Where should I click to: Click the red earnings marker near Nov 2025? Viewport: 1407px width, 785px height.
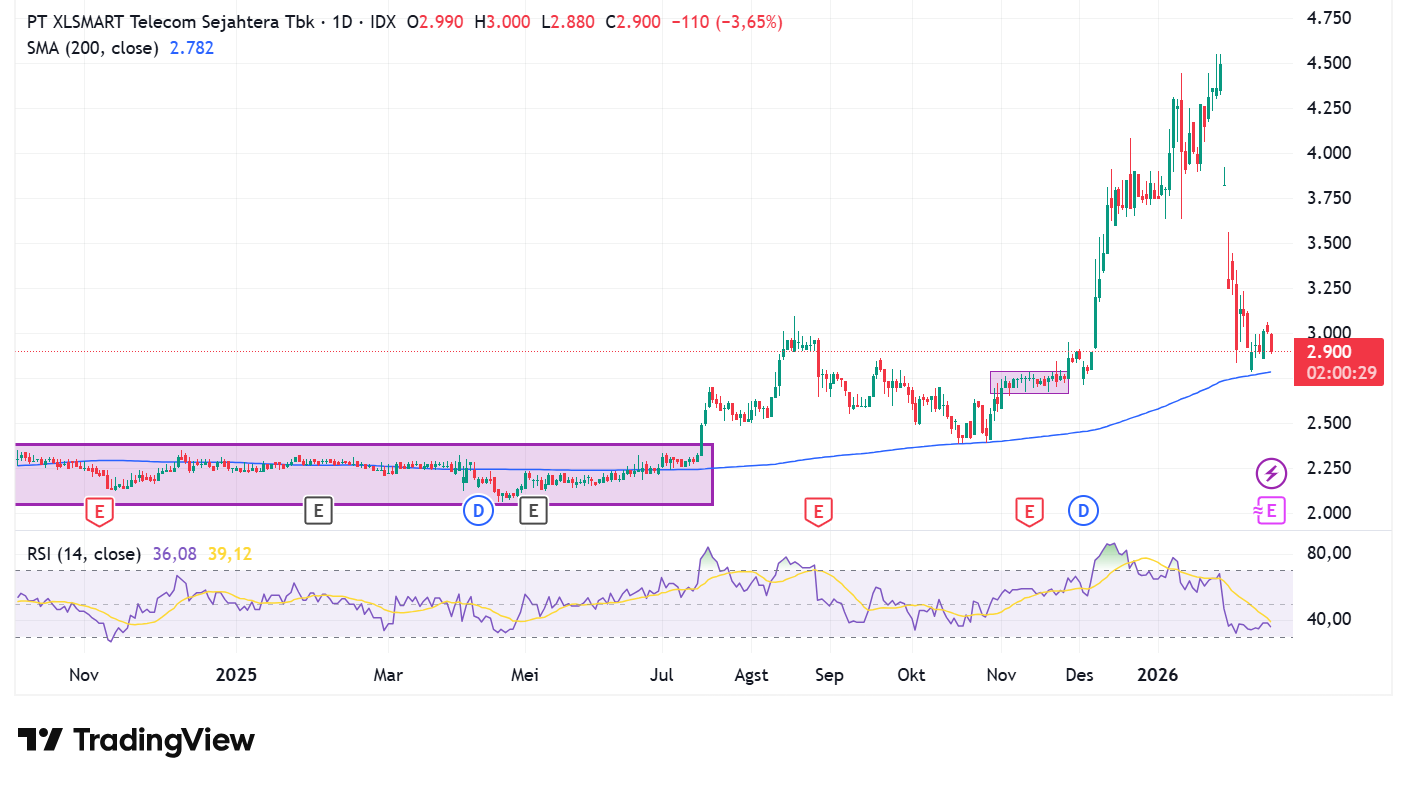tap(1027, 512)
